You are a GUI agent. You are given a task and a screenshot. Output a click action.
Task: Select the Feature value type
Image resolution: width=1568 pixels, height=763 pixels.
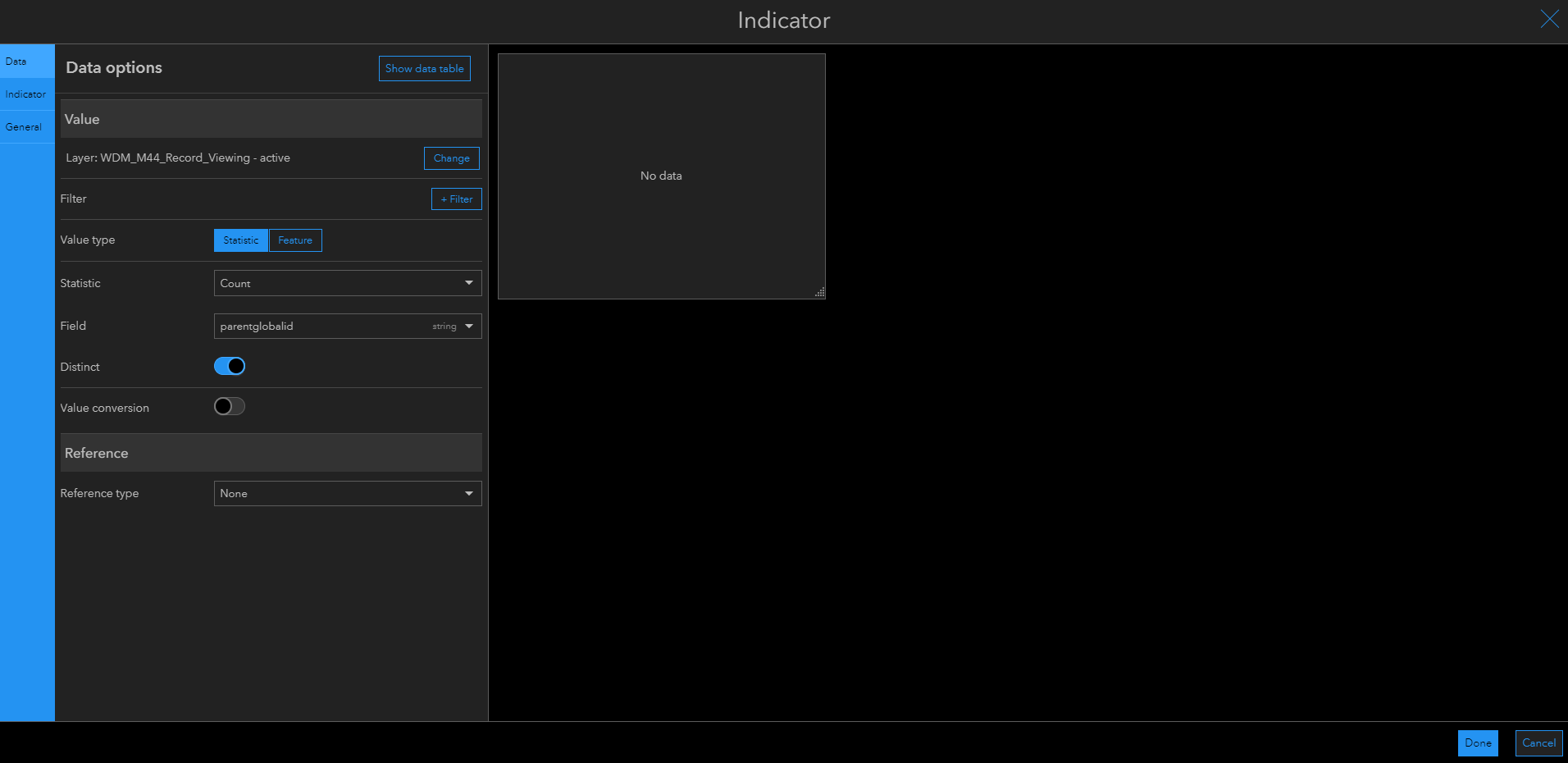(x=295, y=240)
